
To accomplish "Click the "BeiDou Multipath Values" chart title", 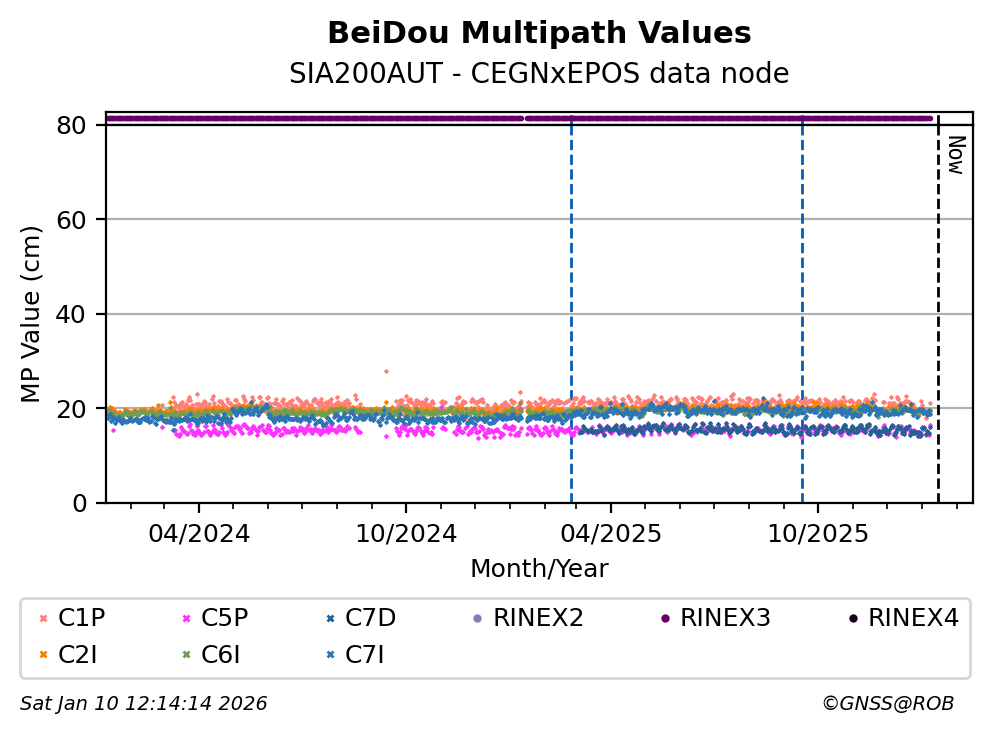I will pos(539,34).
